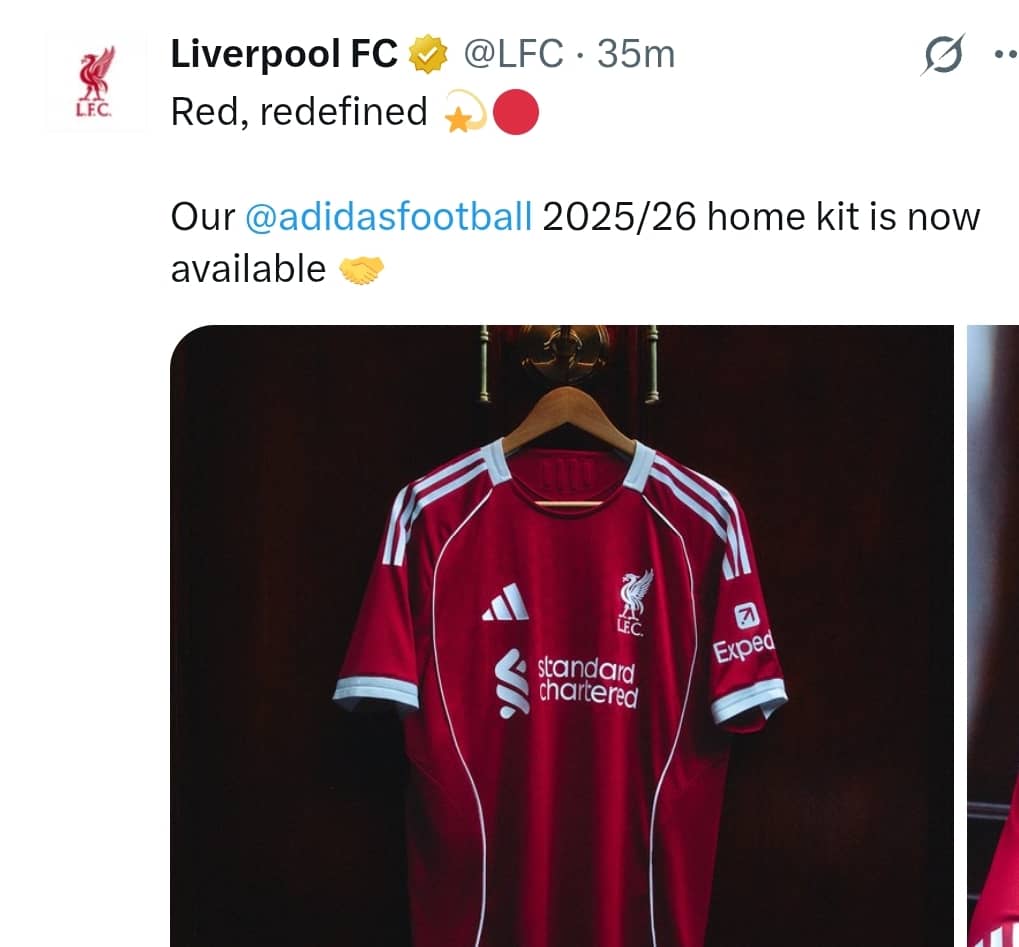Viewport: 1019px width, 947px height.
Task: Open the post's more options ellipsis
Action: click(x=1007, y=55)
